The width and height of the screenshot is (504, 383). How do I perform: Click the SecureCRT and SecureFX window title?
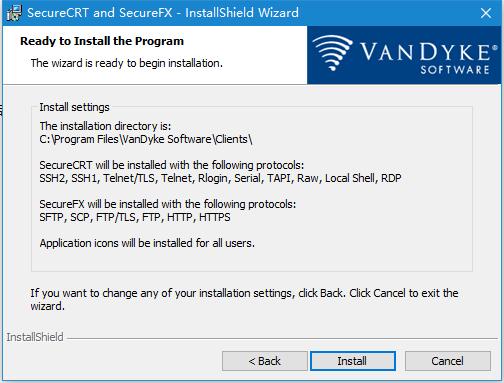[x=163, y=13]
